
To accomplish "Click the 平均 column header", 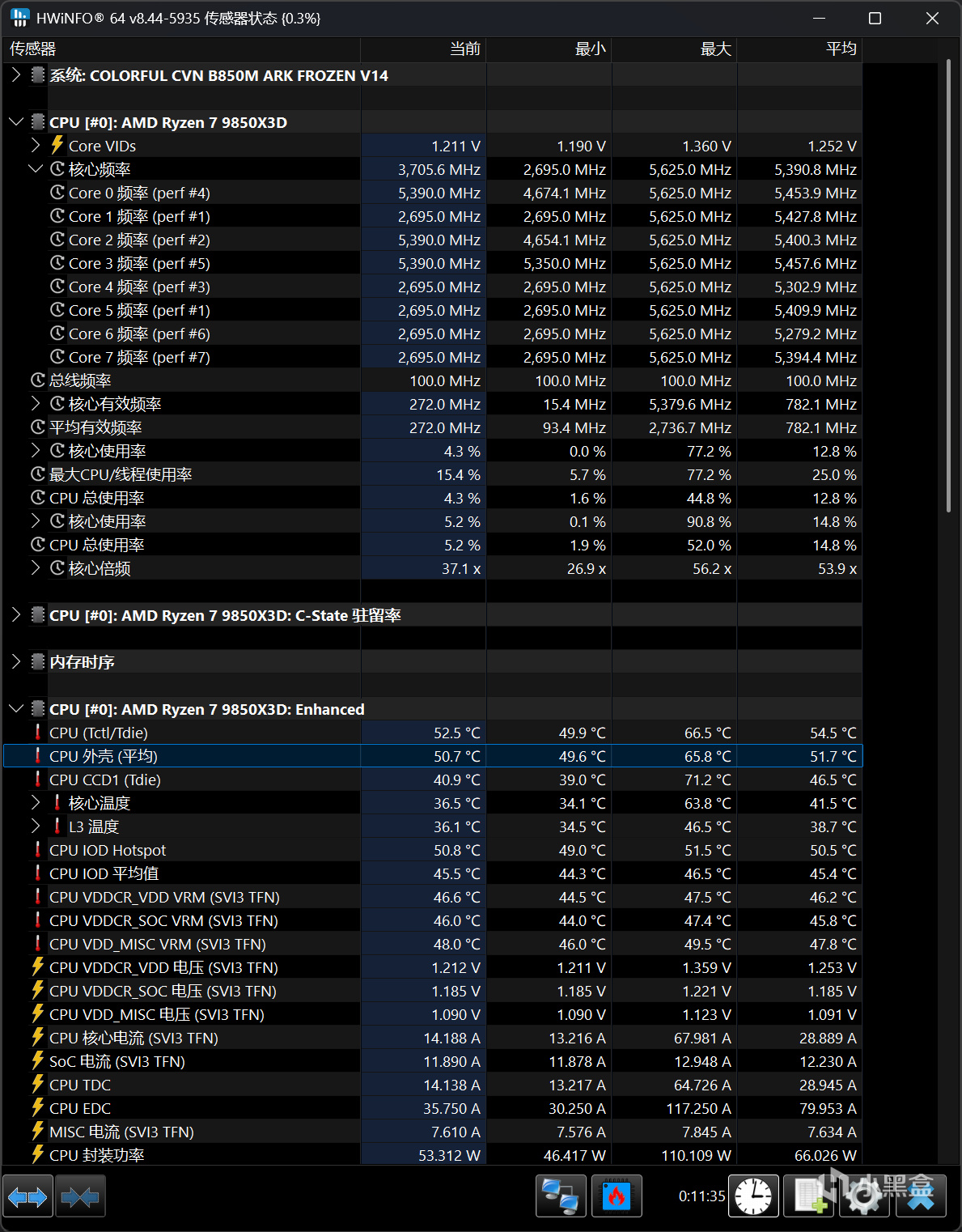I will (x=799, y=49).
